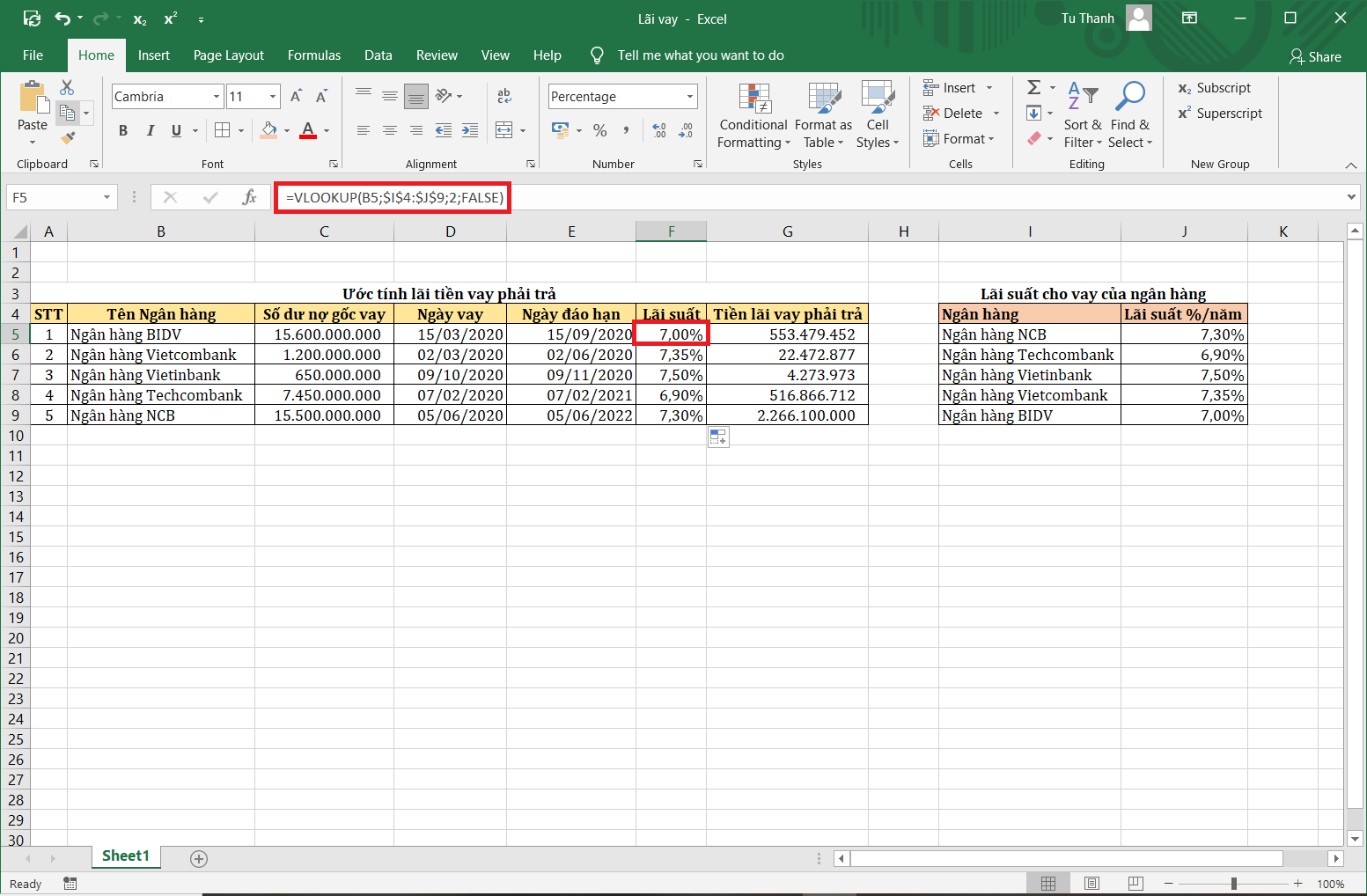Switch to Page Break Preview view
The image size is (1367, 896).
(1135, 883)
